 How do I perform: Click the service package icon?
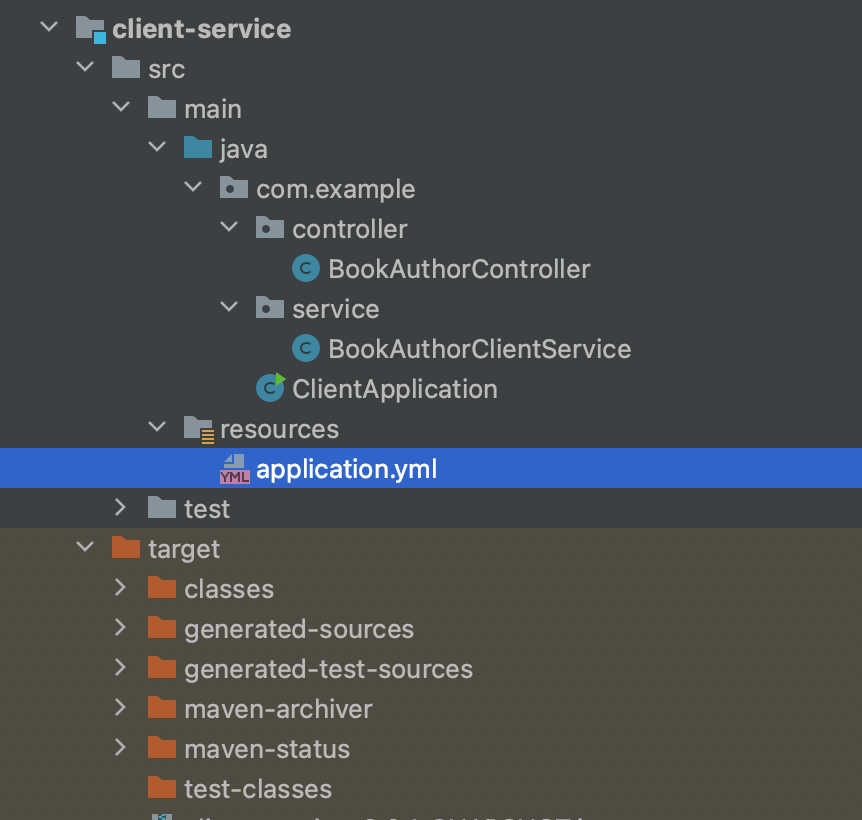270,308
